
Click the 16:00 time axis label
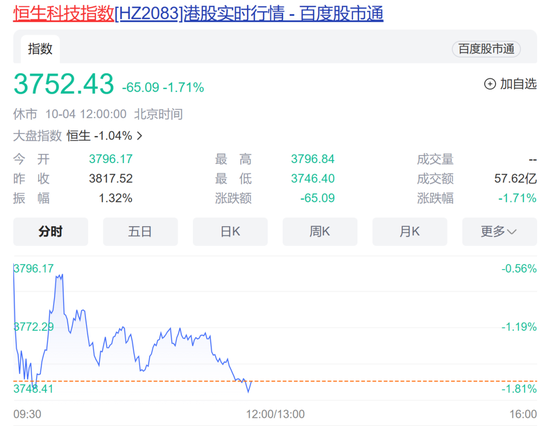[x=523, y=414]
